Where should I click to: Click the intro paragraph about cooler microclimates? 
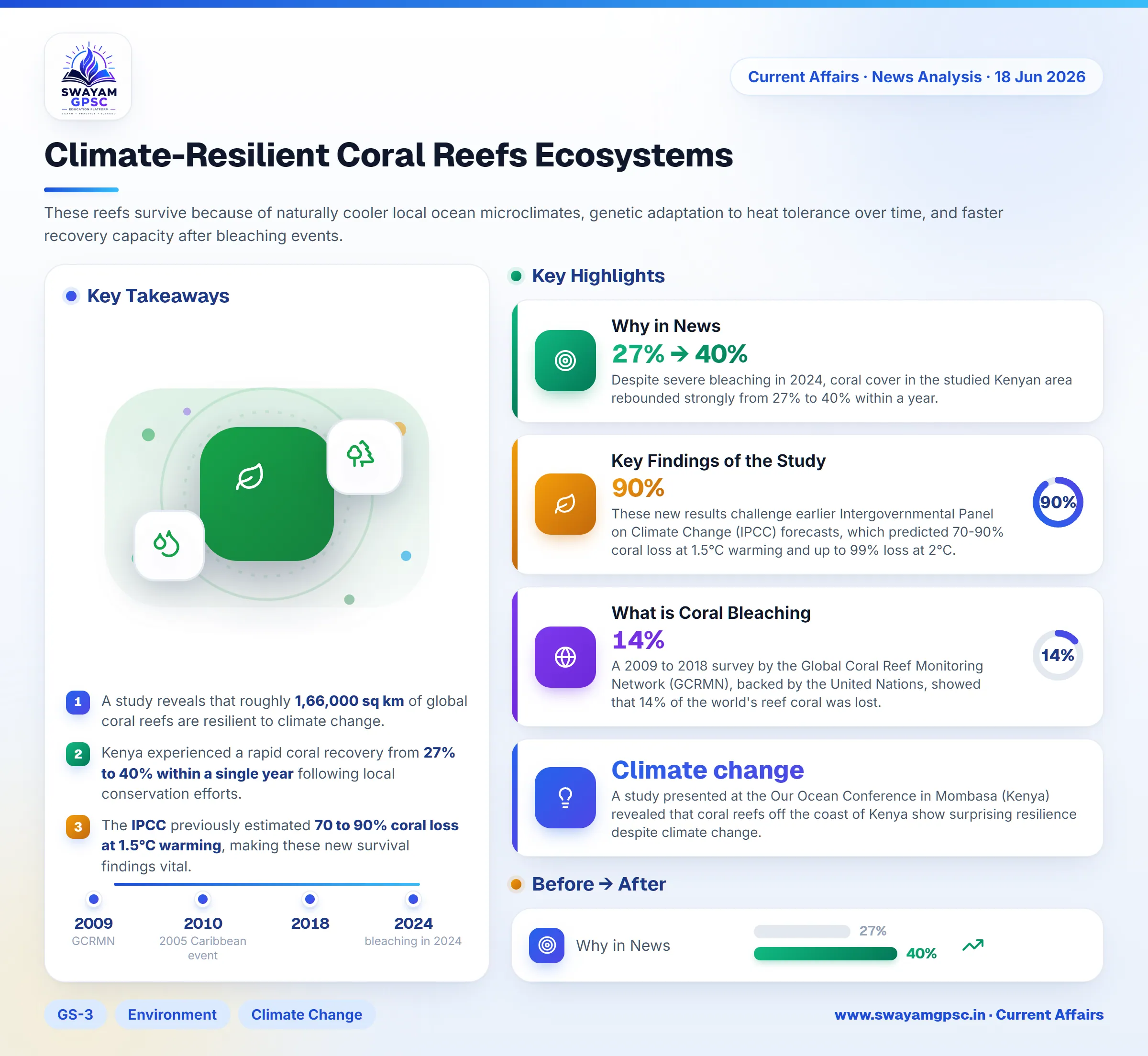click(x=523, y=225)
